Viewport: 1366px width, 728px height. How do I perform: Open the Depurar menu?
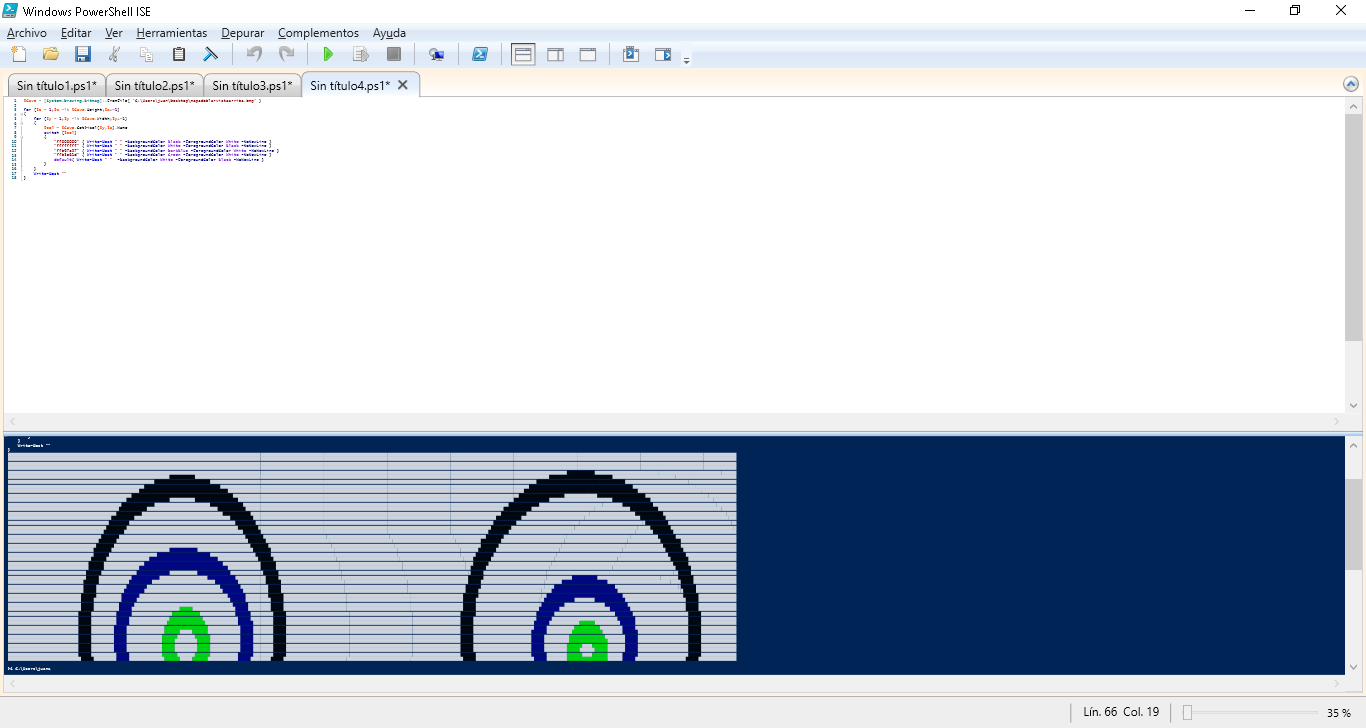point(242,33)
